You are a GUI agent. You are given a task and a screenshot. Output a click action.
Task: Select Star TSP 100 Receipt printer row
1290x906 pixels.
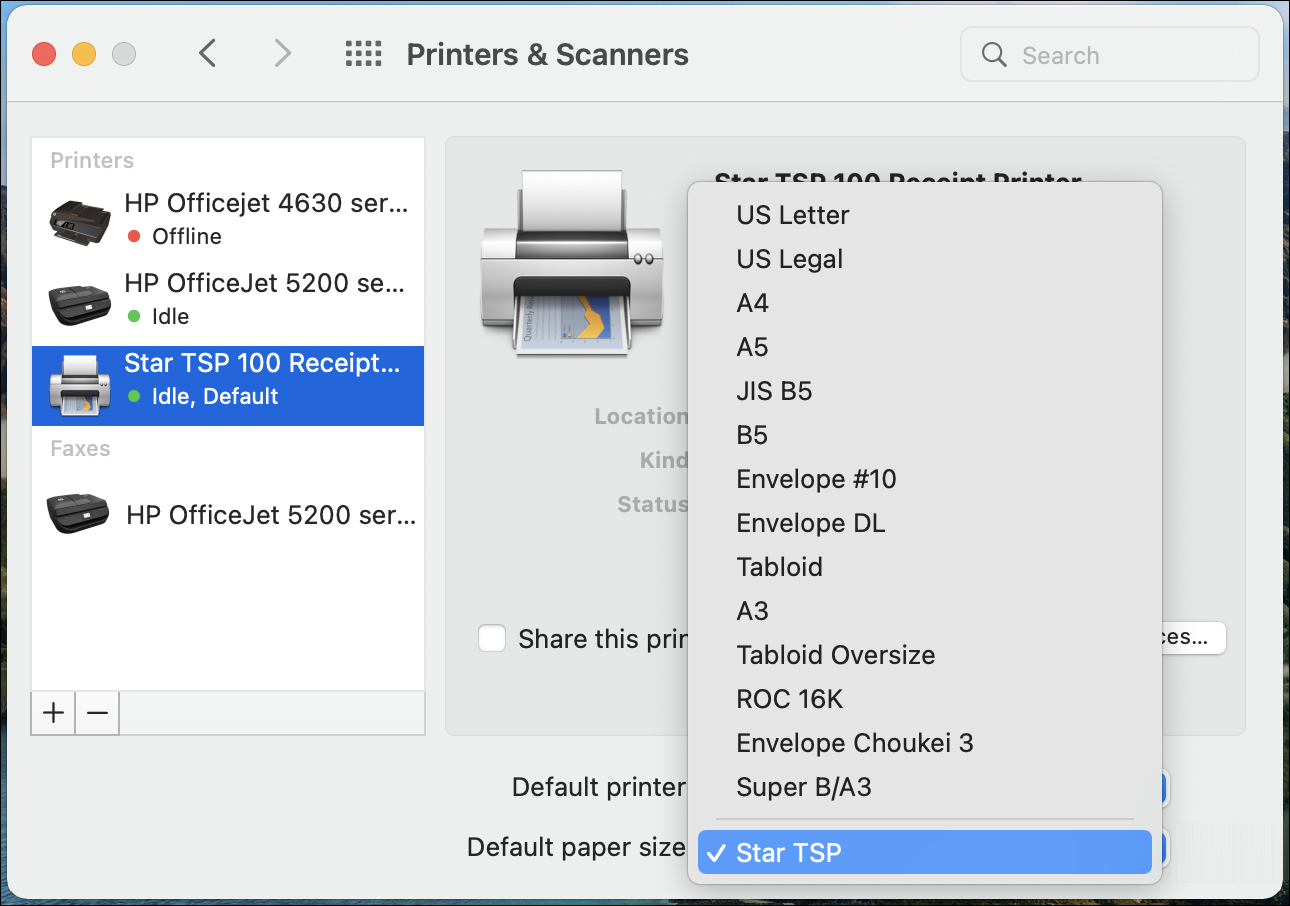228,386
